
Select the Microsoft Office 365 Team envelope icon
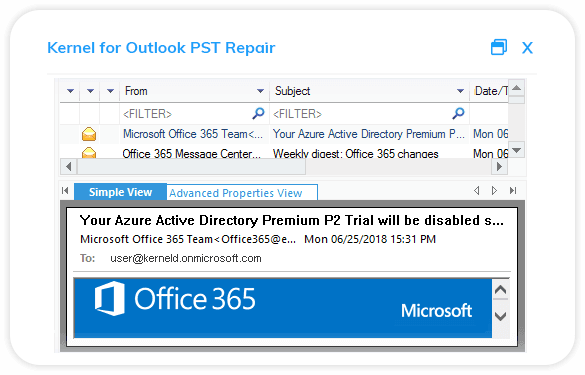[89, 134]
